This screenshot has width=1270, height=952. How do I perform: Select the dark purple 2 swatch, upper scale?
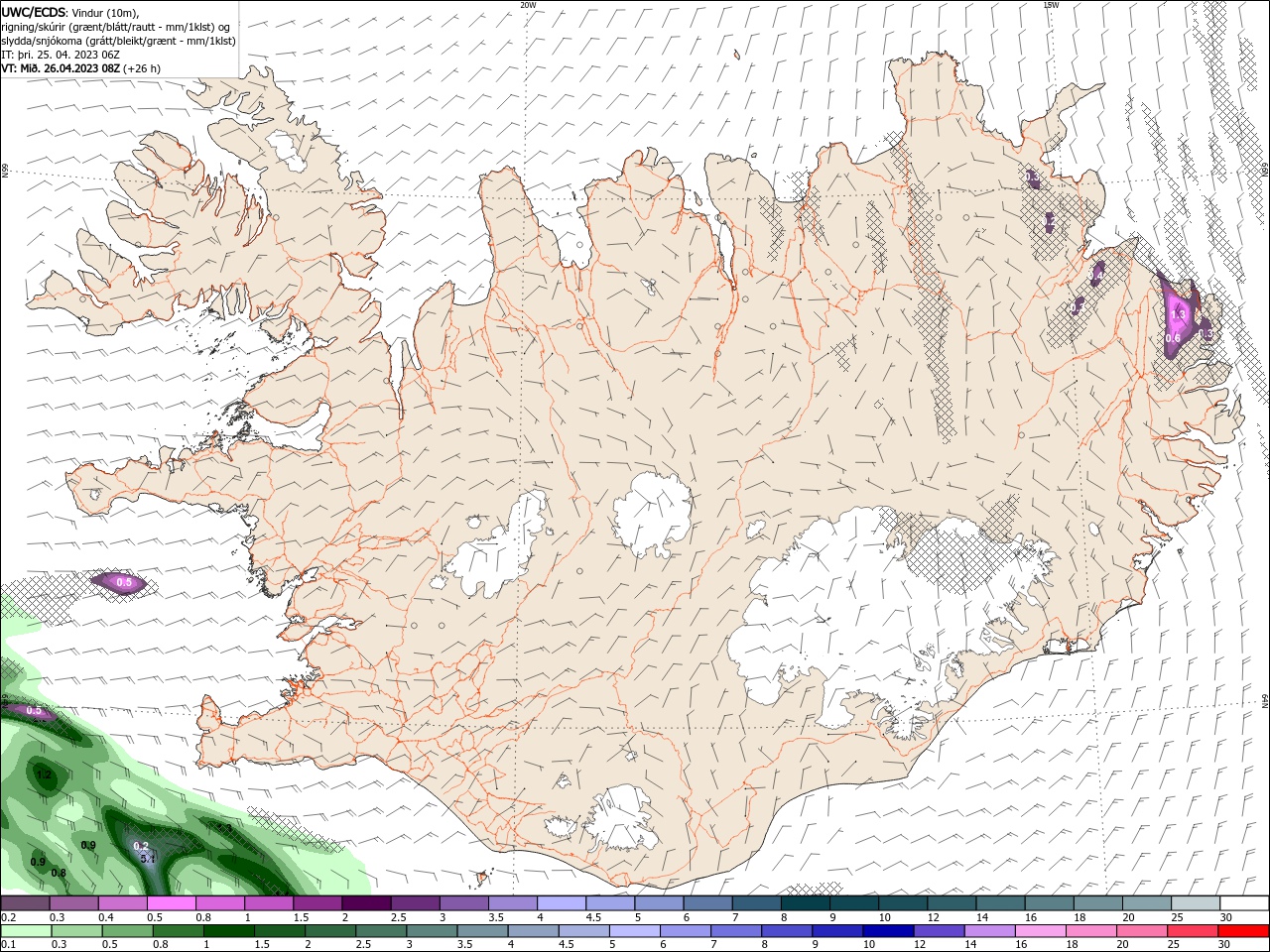pyautogui.click(x=366, y=903)
